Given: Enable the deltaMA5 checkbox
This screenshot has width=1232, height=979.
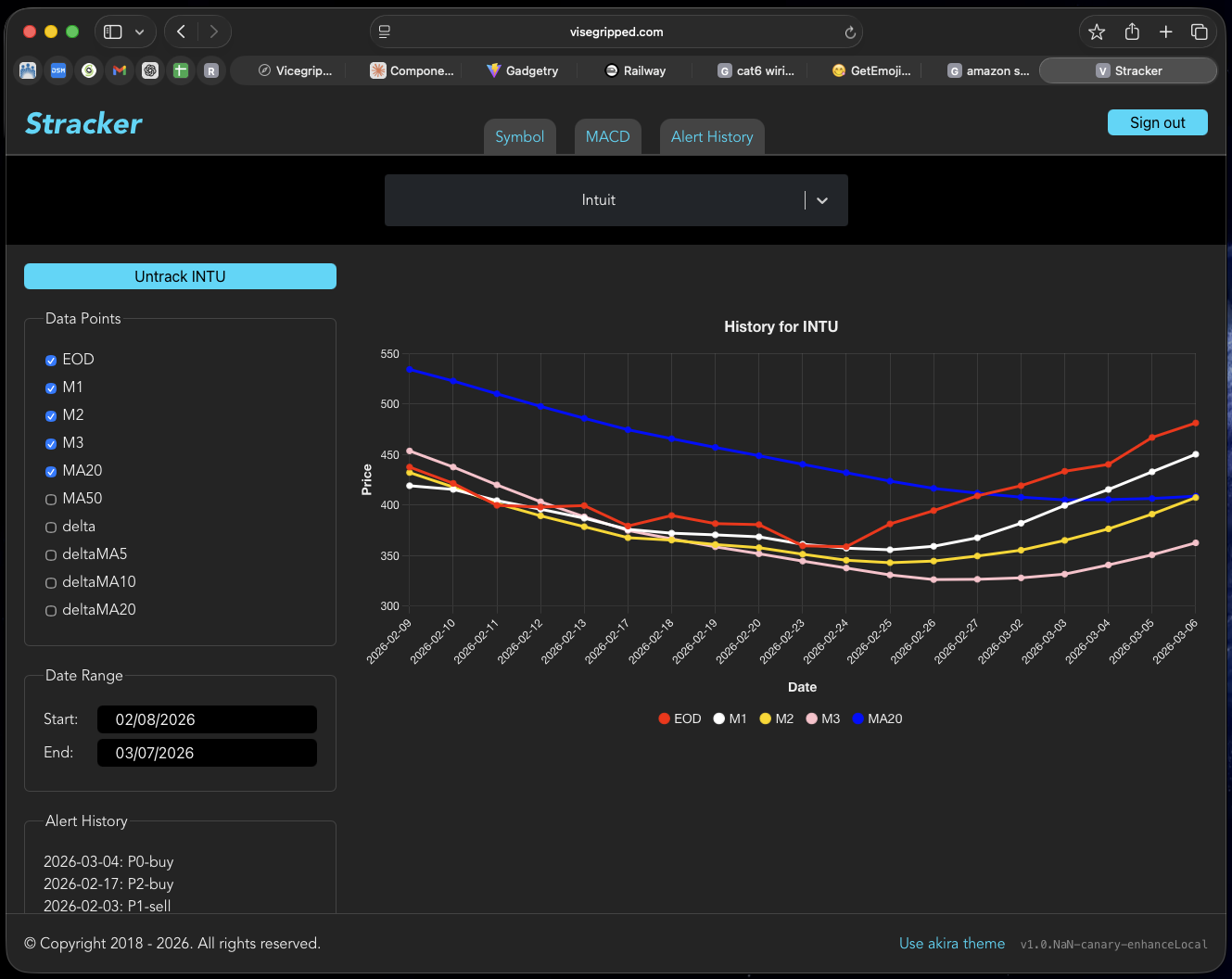Looking at the screenshot, I should pyautogui.click(x=51, y=554).
